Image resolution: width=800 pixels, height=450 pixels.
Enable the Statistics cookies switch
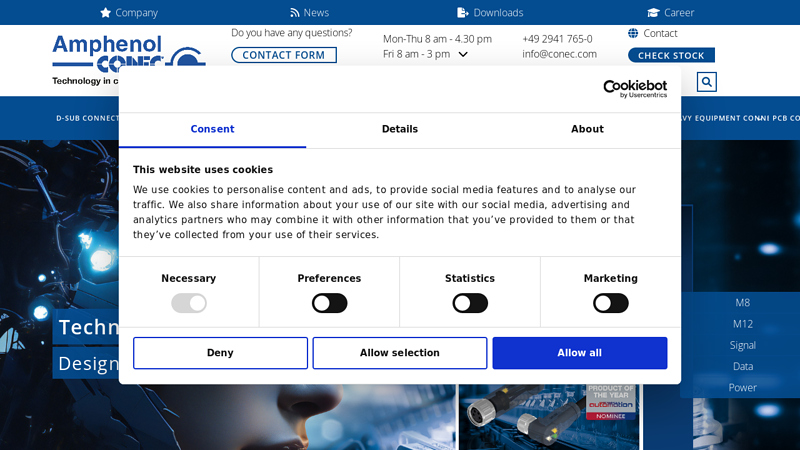point(470,303)
